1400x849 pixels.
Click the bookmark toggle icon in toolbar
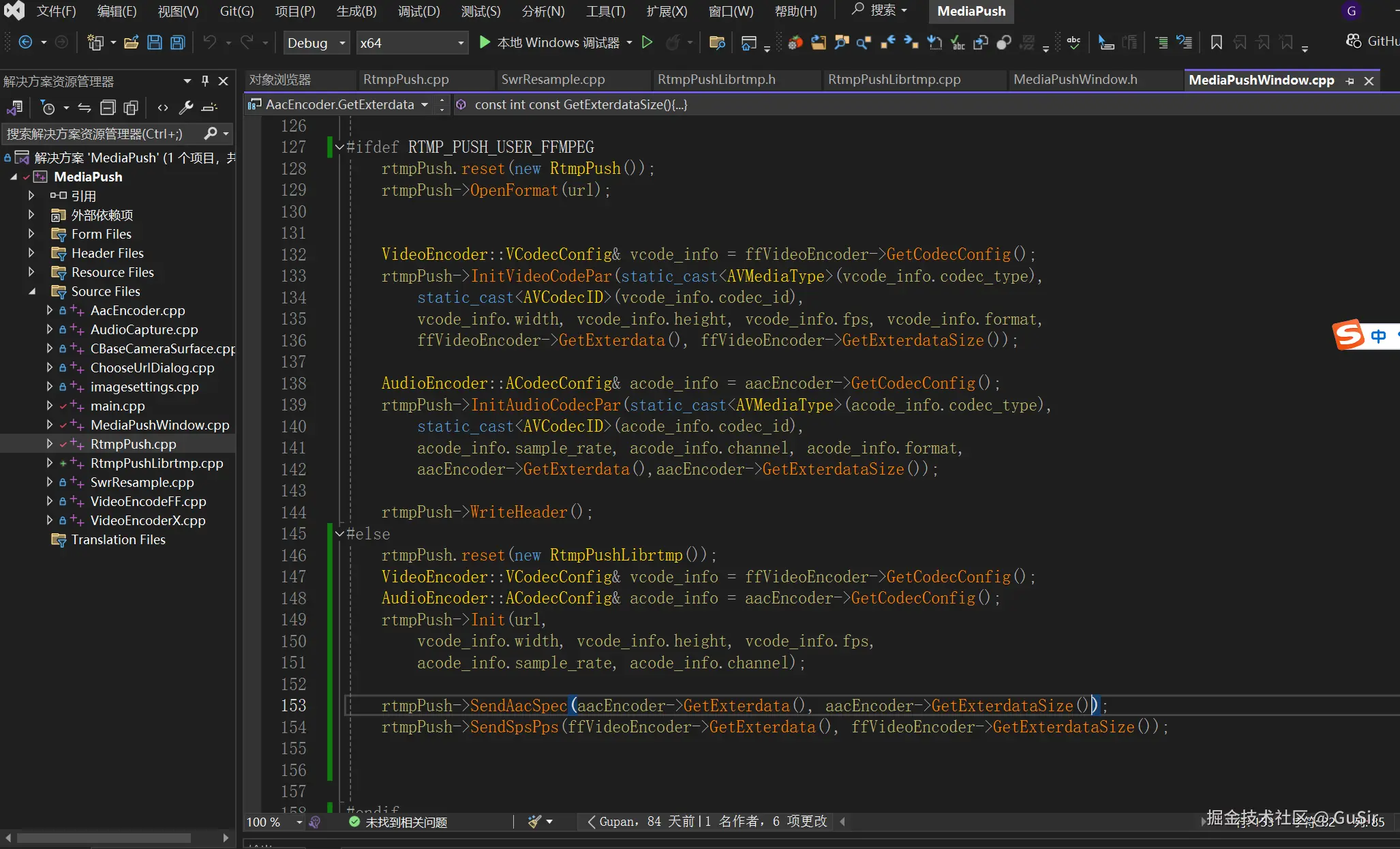pyautogui.click(x=1216, y=42)
